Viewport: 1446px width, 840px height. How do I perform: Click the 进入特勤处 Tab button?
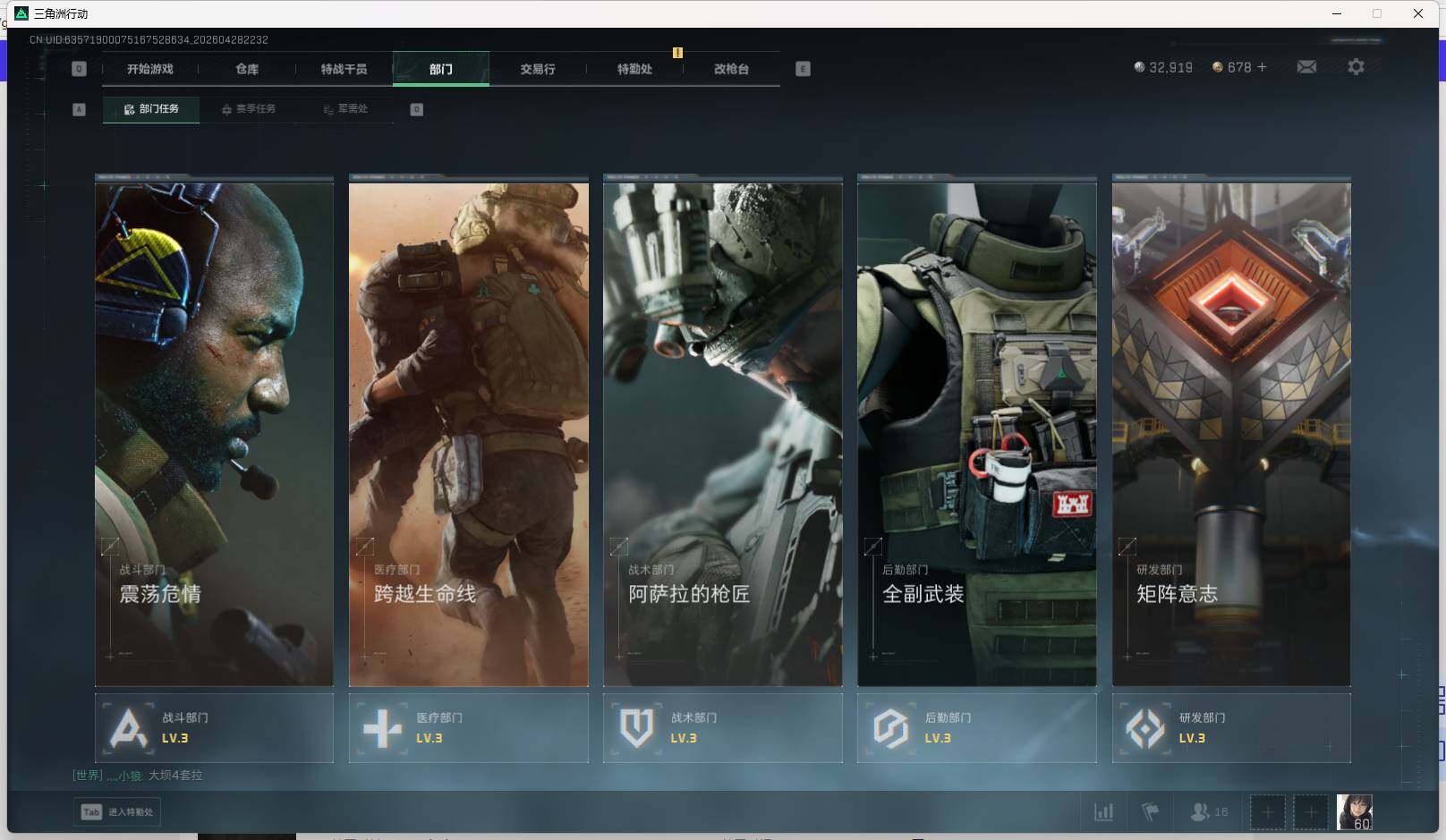117,812
